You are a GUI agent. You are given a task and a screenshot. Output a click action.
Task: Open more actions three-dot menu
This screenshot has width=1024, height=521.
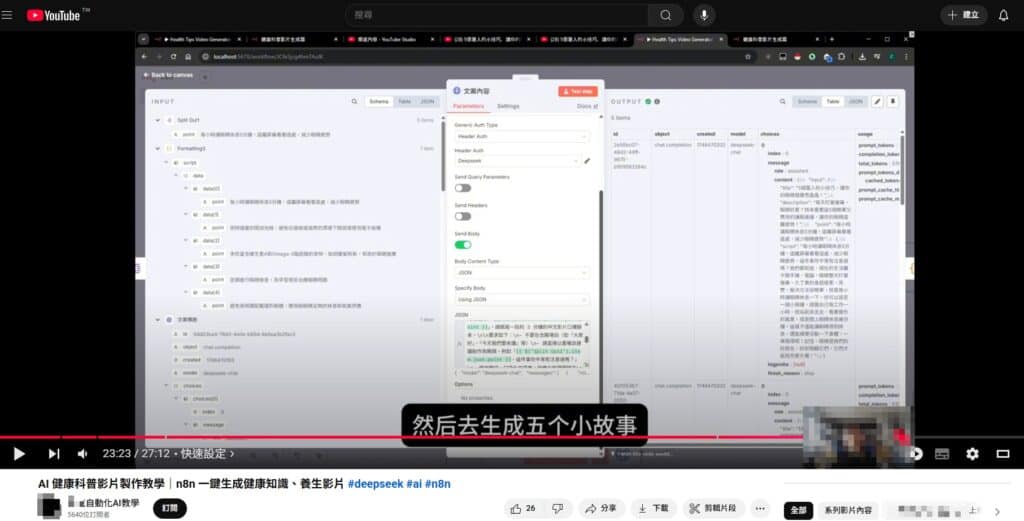(x=760, y=508)
